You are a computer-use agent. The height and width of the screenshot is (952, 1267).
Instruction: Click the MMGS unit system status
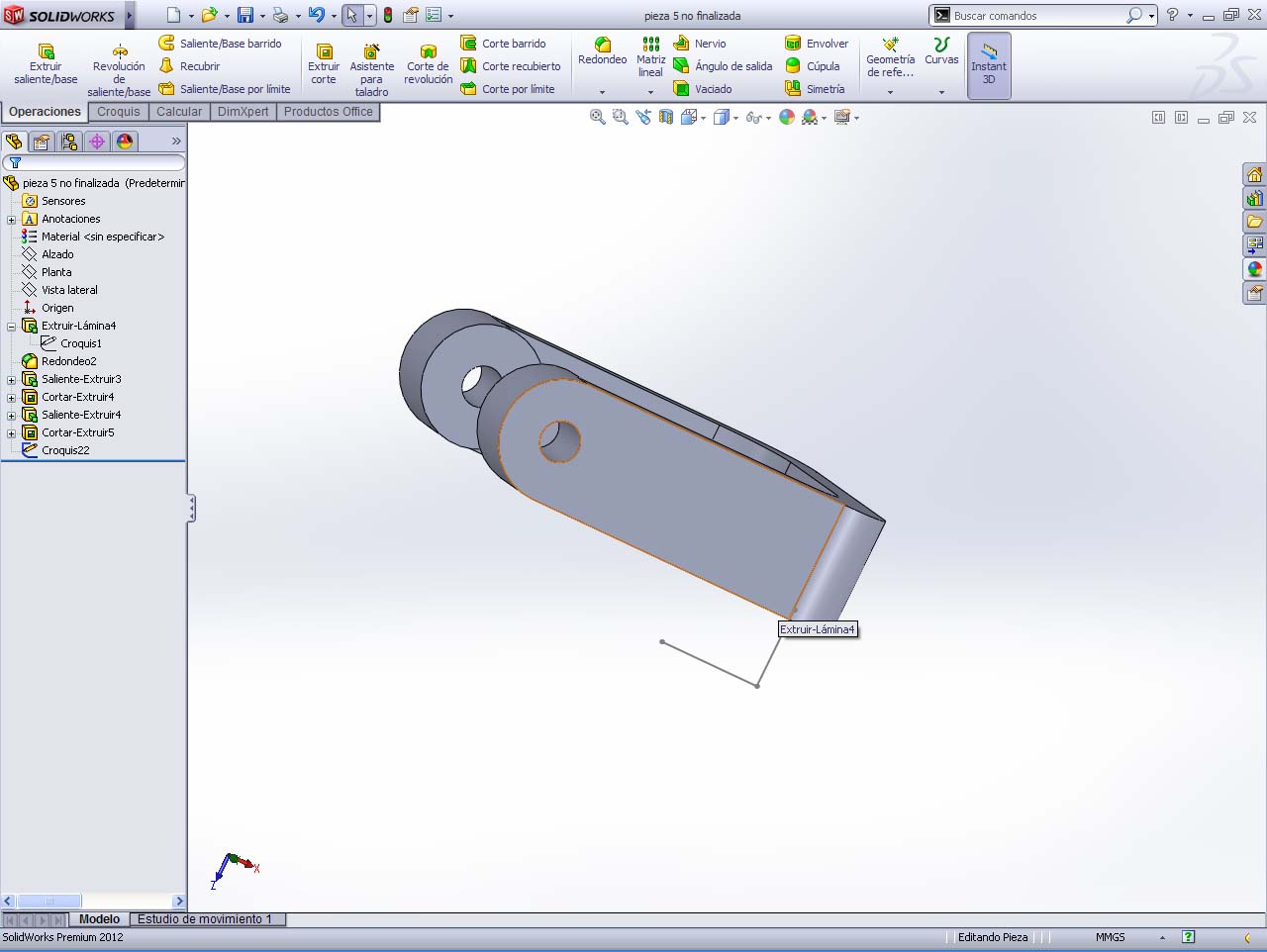point(1110,937)
